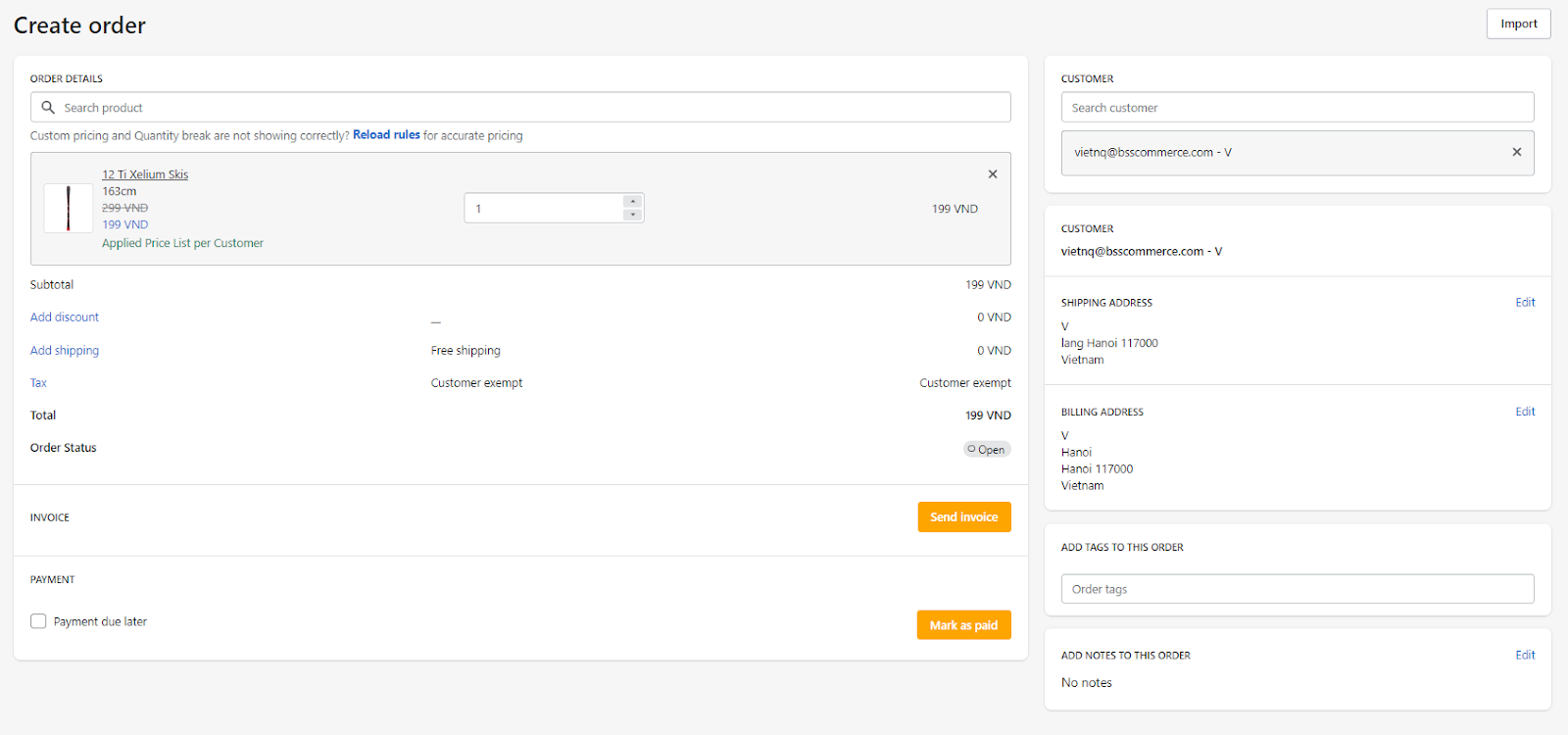Click the skis product thumbnail image
This screenshot has width=1568, height=735.
point(69,208)
